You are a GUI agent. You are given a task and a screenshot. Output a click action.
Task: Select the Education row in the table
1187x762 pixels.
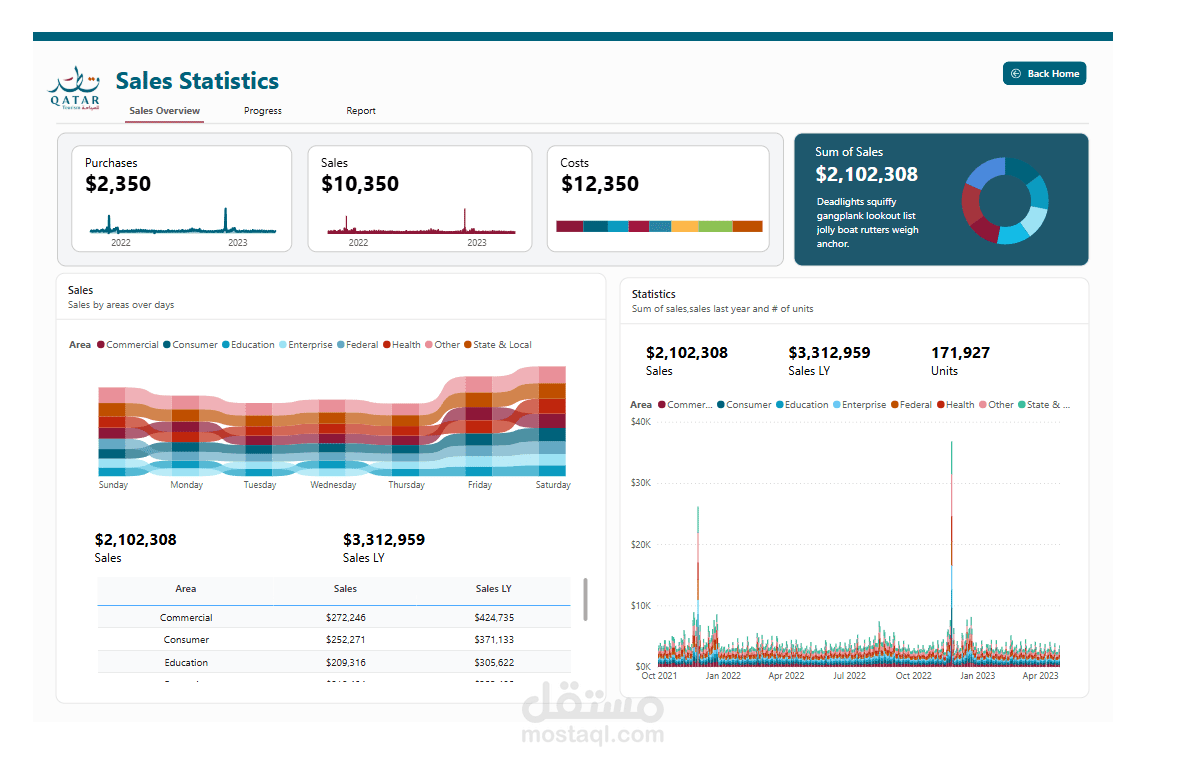point(334,662)
